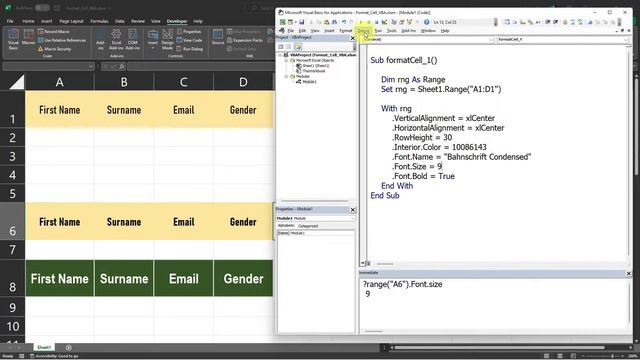
Task: Close the Immediate window
Action: (x=629, y=273)
